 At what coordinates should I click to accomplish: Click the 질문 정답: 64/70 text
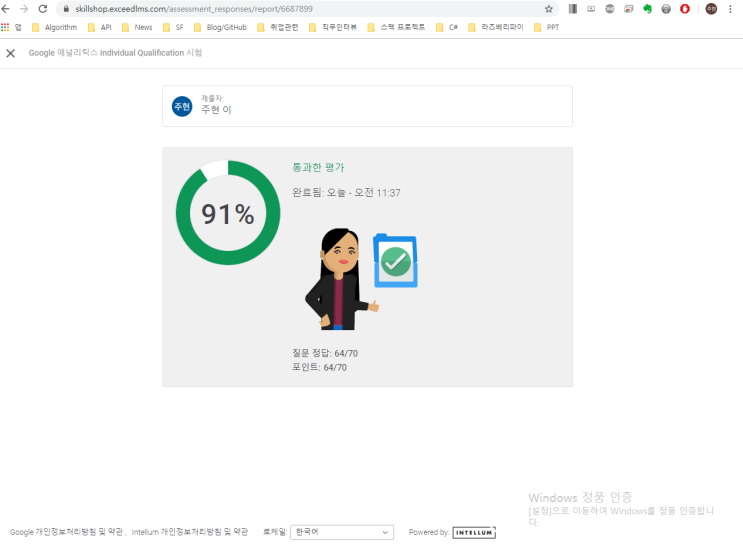click(x=325, y=353)
